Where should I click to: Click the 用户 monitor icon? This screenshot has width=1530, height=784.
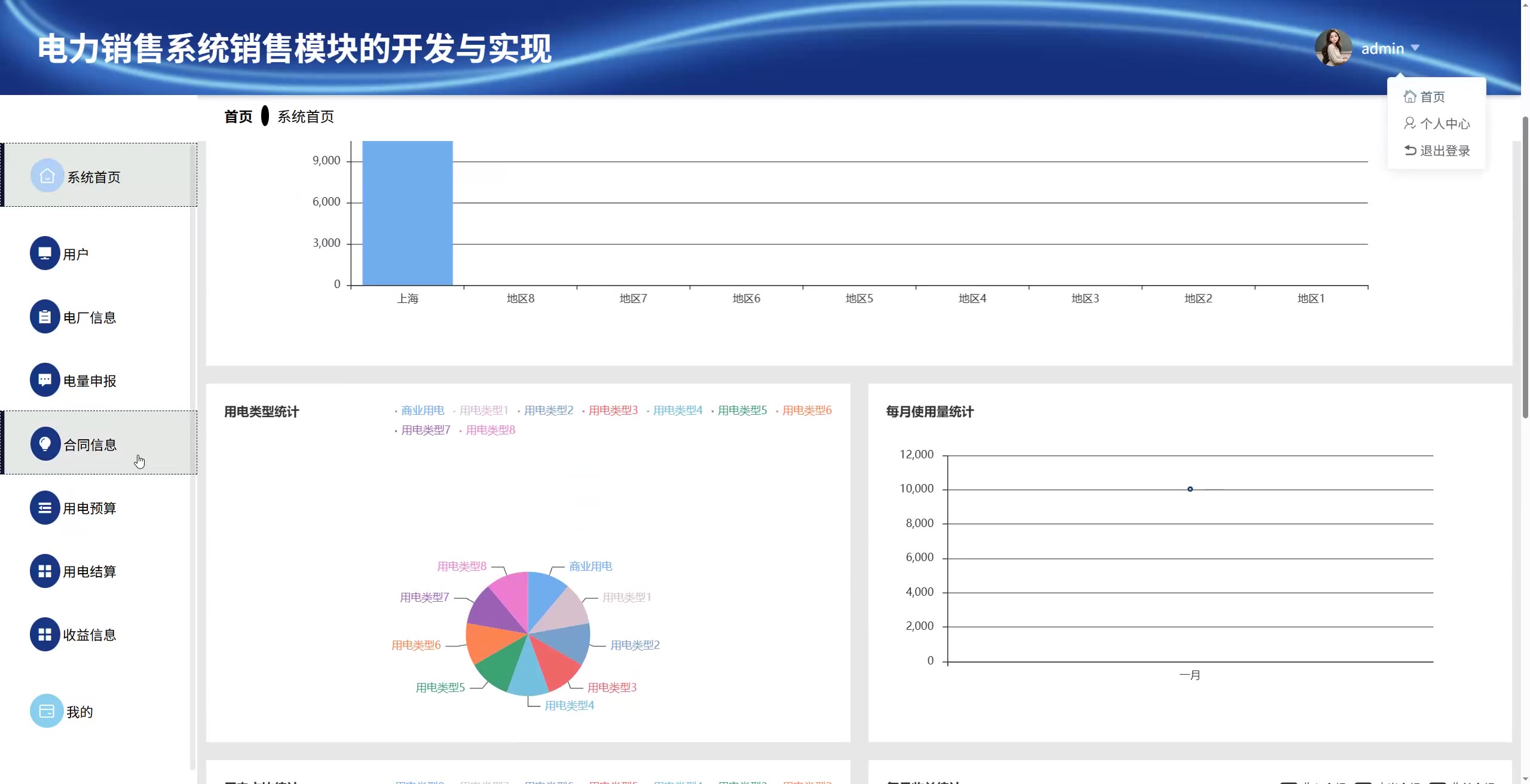coord(45,253)
